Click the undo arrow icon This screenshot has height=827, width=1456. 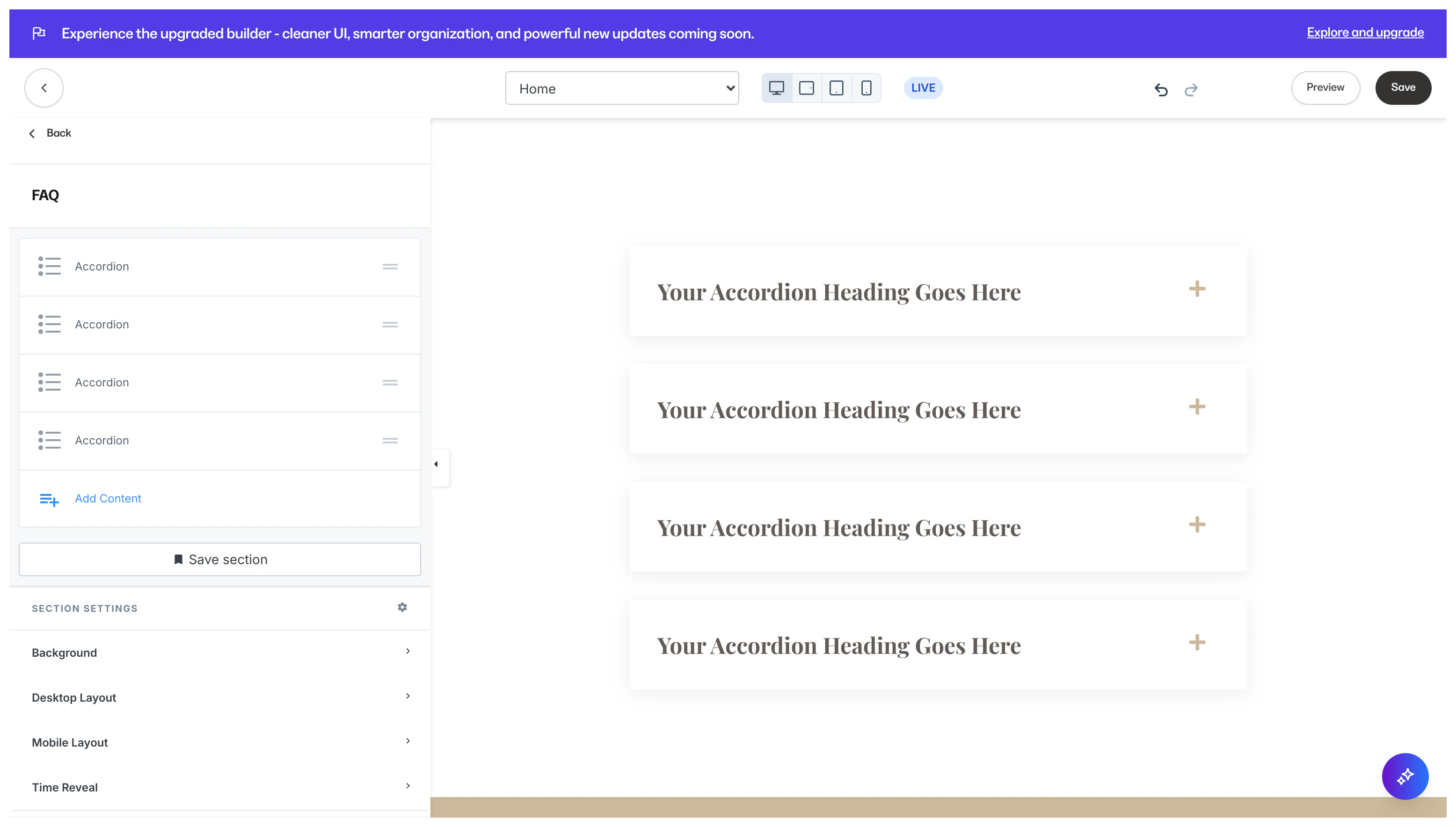pos(1161,89)
